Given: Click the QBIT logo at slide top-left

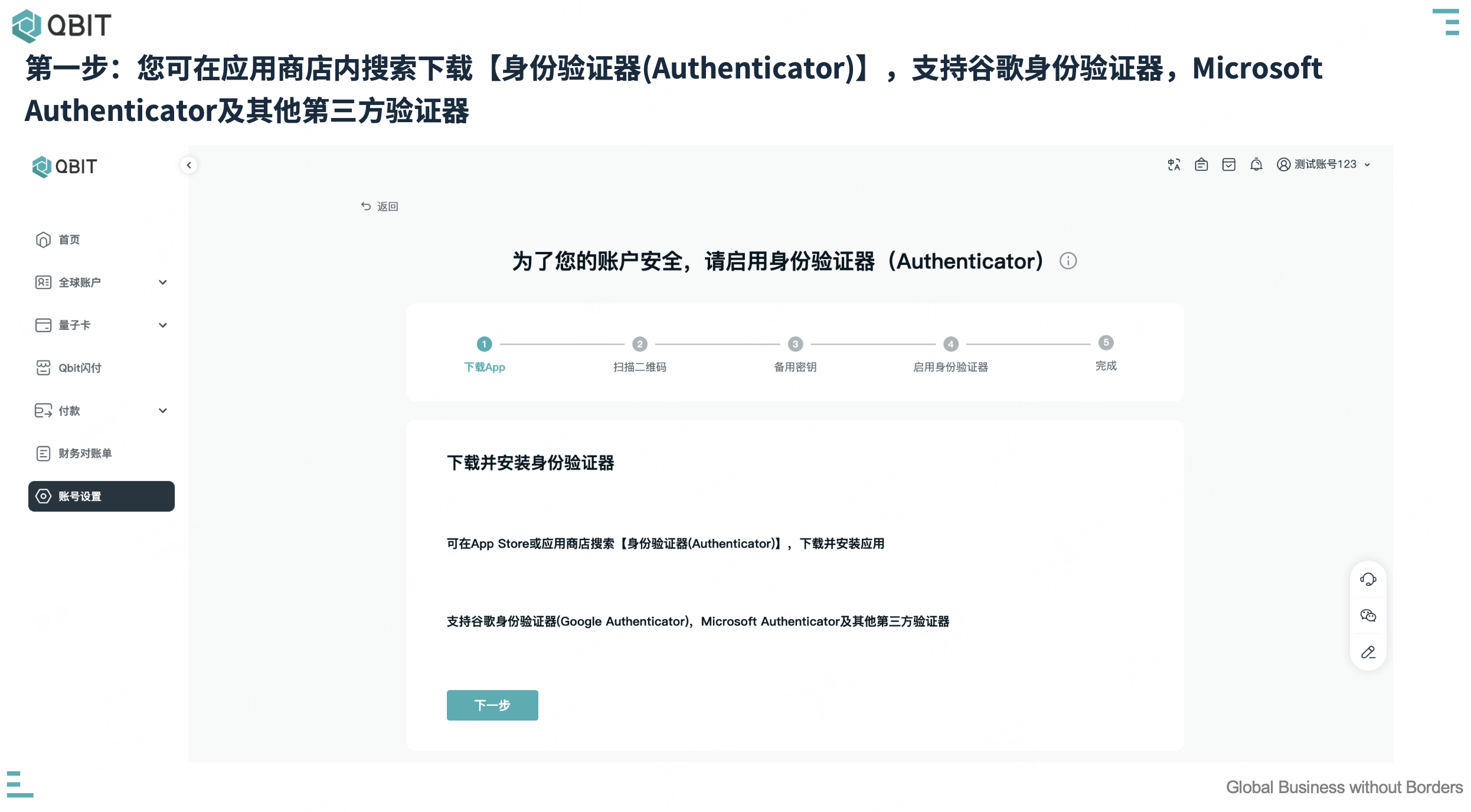Looking at the screenshot, I should pyautogui.click(x=61, y=25).
